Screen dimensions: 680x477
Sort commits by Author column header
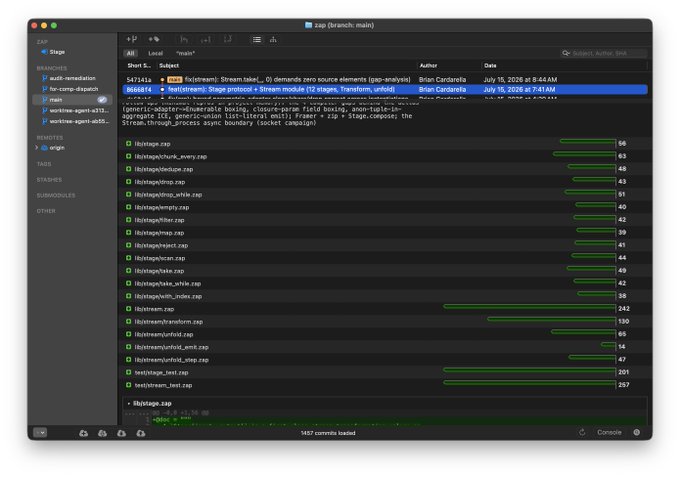click(x=428, y=65)
